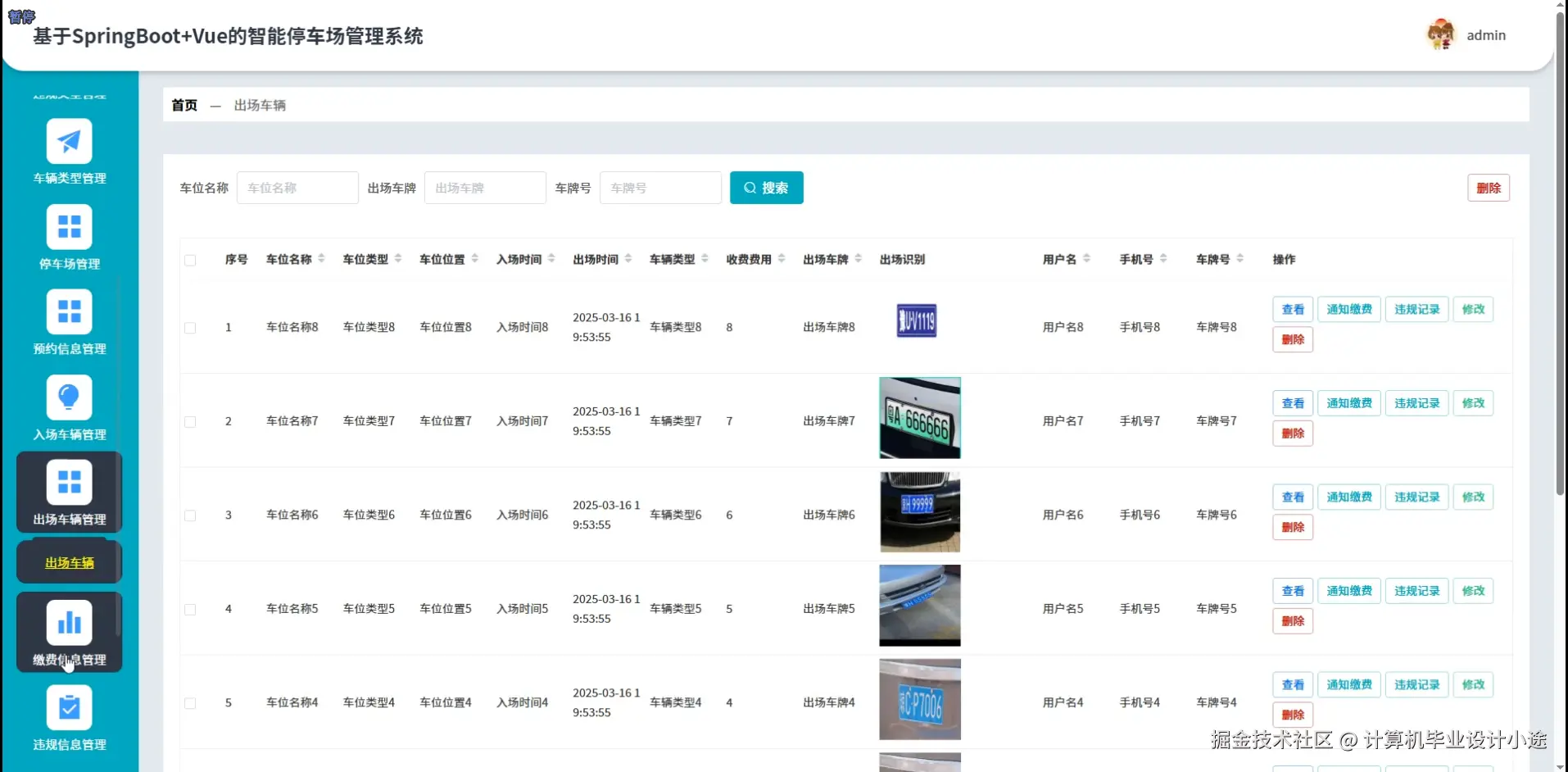The width and height of the screenshot is (1568, 772).
Task: Click the 搜索 search button
Action: pyautogui.click(x=766, y=188)
